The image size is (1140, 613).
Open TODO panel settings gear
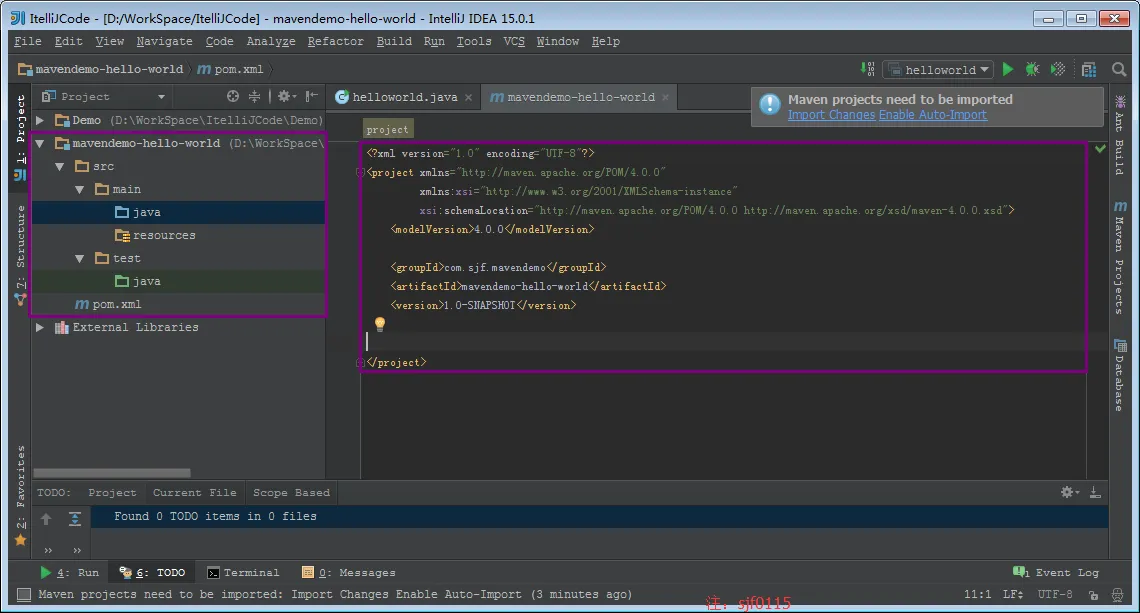(x=1069, y=492)
